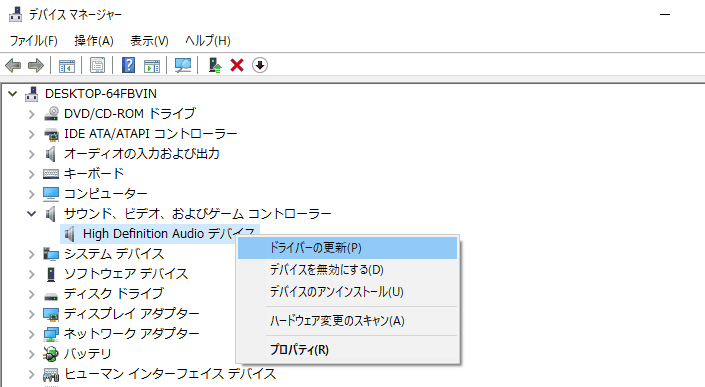The image size is (705, 387).
Task: Select the キーボード tree row text
Action: click(94, 173)
